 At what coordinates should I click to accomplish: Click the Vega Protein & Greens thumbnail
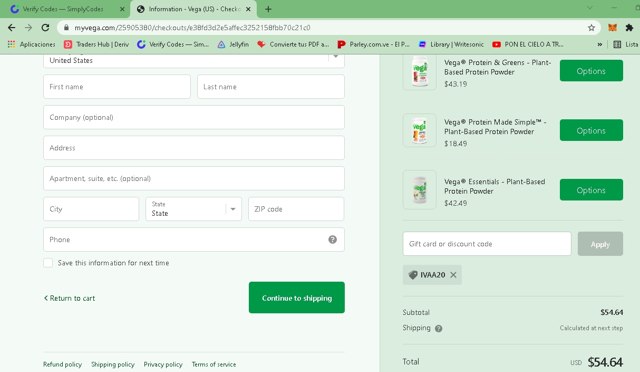coord(420,71)
